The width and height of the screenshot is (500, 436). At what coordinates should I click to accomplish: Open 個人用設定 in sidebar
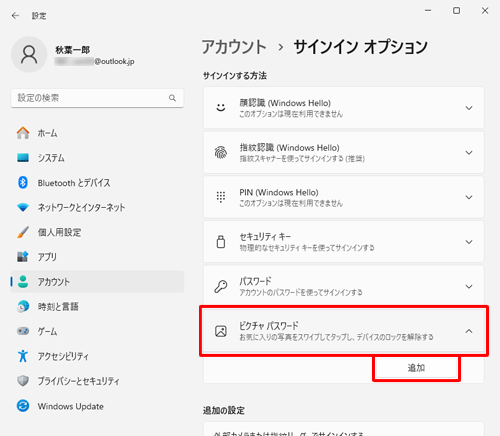pos(97,232)
